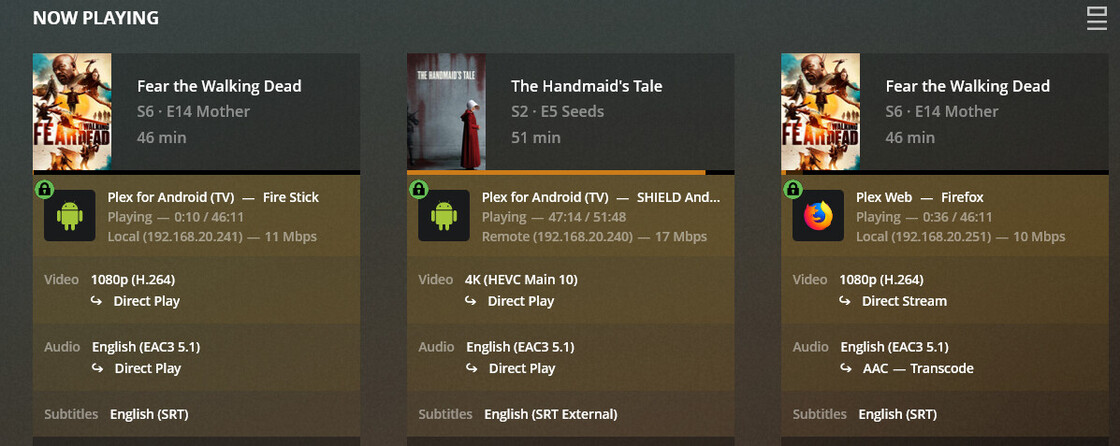The image size is (1120, 446).
Task: Click the Direct Stream arrow under Firefox video
Action: [845, 301]
